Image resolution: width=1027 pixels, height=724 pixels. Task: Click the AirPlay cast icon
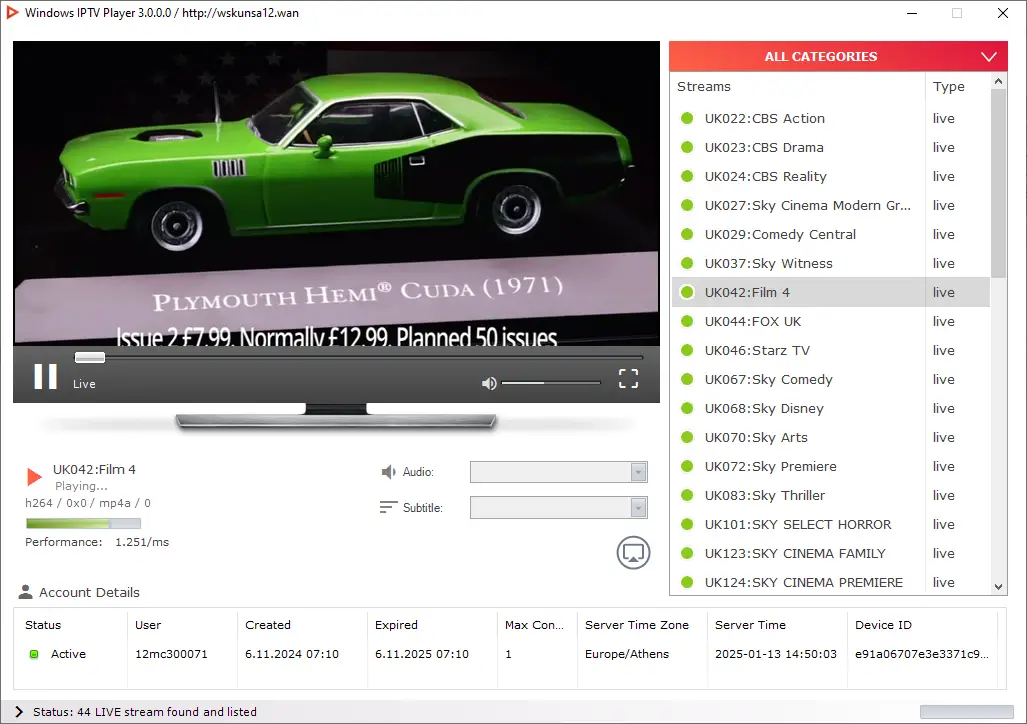click(633, 553)
